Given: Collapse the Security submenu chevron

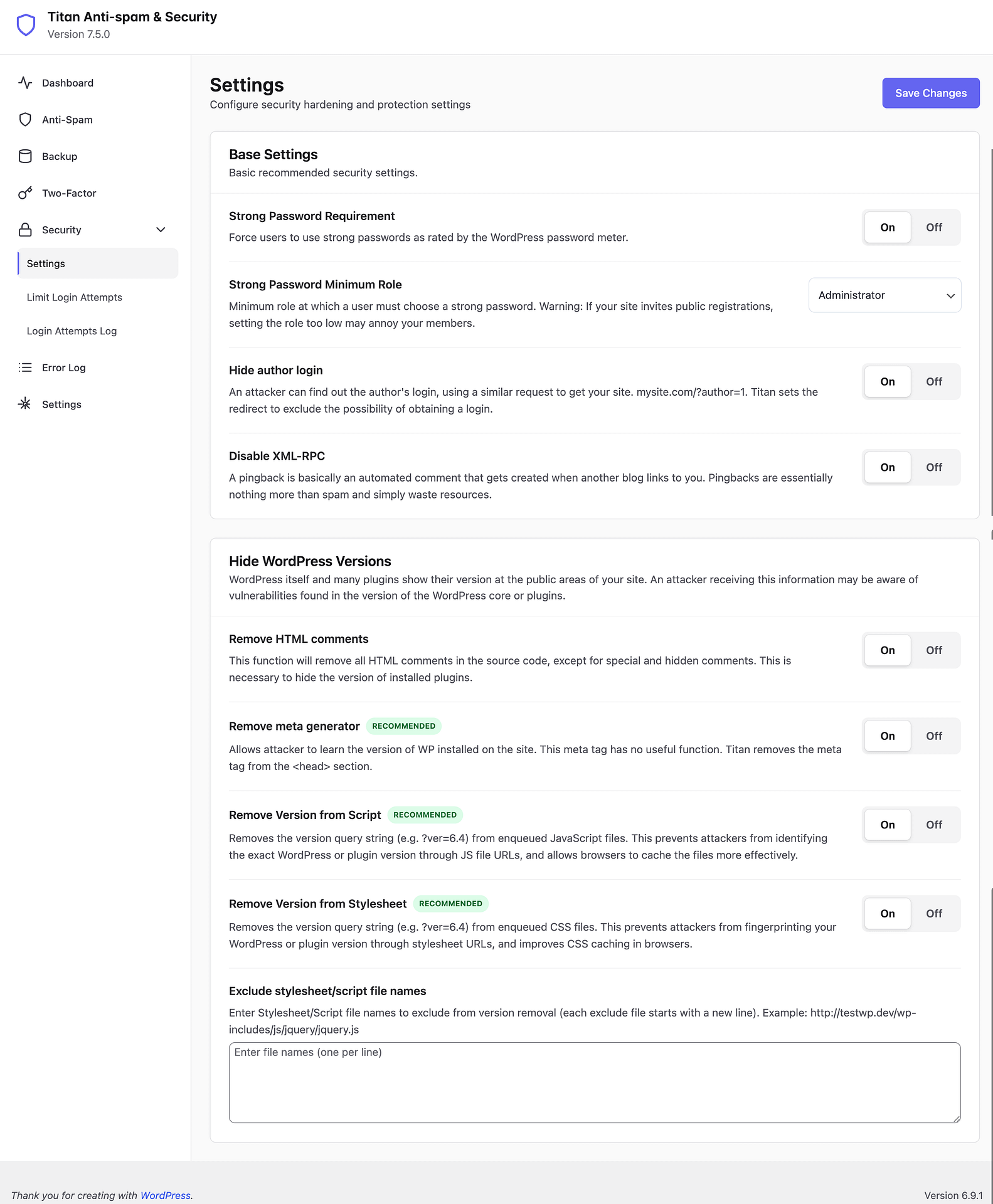Looking at the screenshot, I should point(161,230).
